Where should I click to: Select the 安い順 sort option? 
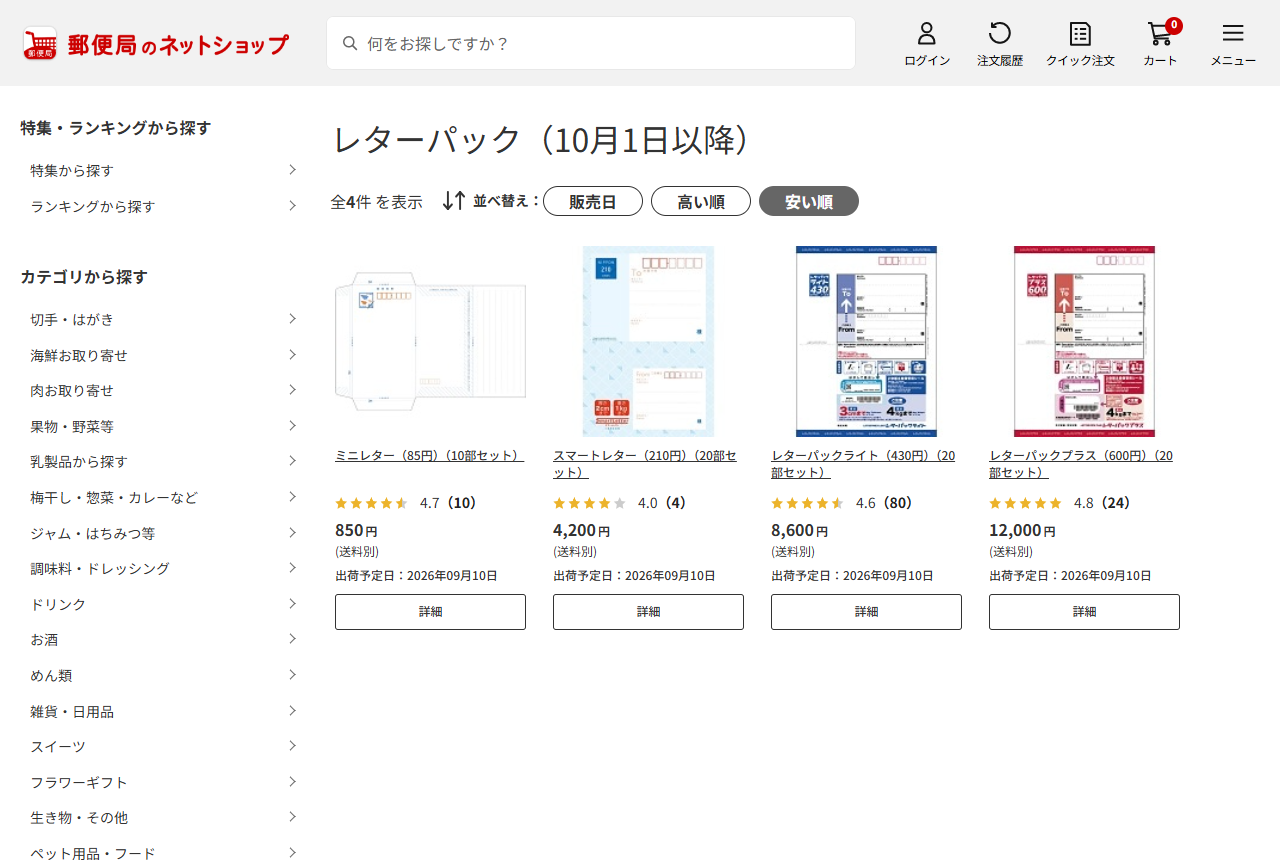point(809,201)
